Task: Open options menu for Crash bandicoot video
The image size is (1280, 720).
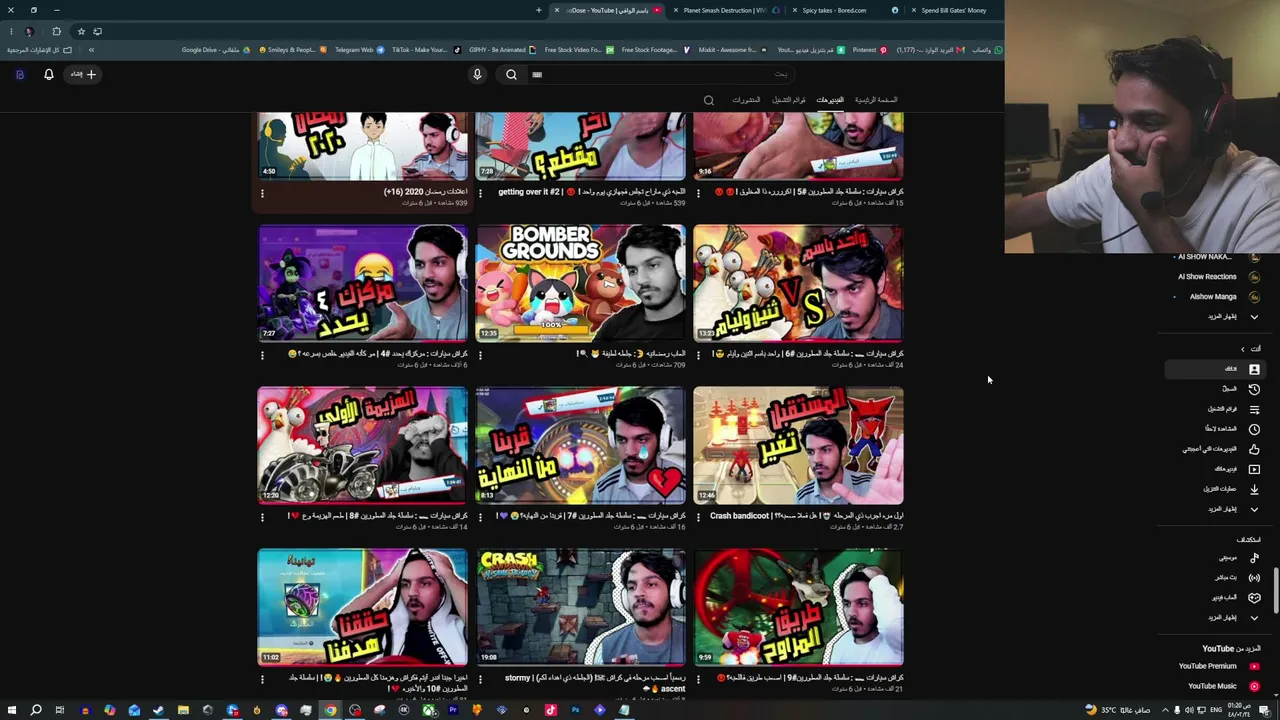Action: pyautogui.click(x=698, y=516)
